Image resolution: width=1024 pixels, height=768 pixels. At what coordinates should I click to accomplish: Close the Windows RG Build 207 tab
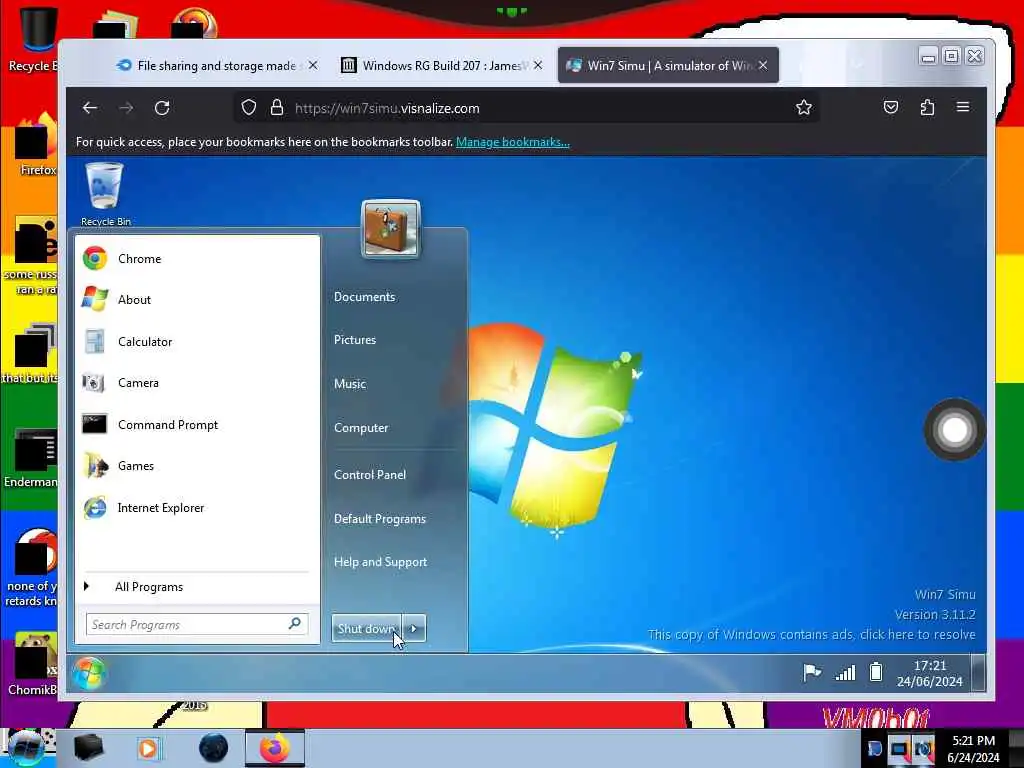pyautogui.click(x=538, y=65)
